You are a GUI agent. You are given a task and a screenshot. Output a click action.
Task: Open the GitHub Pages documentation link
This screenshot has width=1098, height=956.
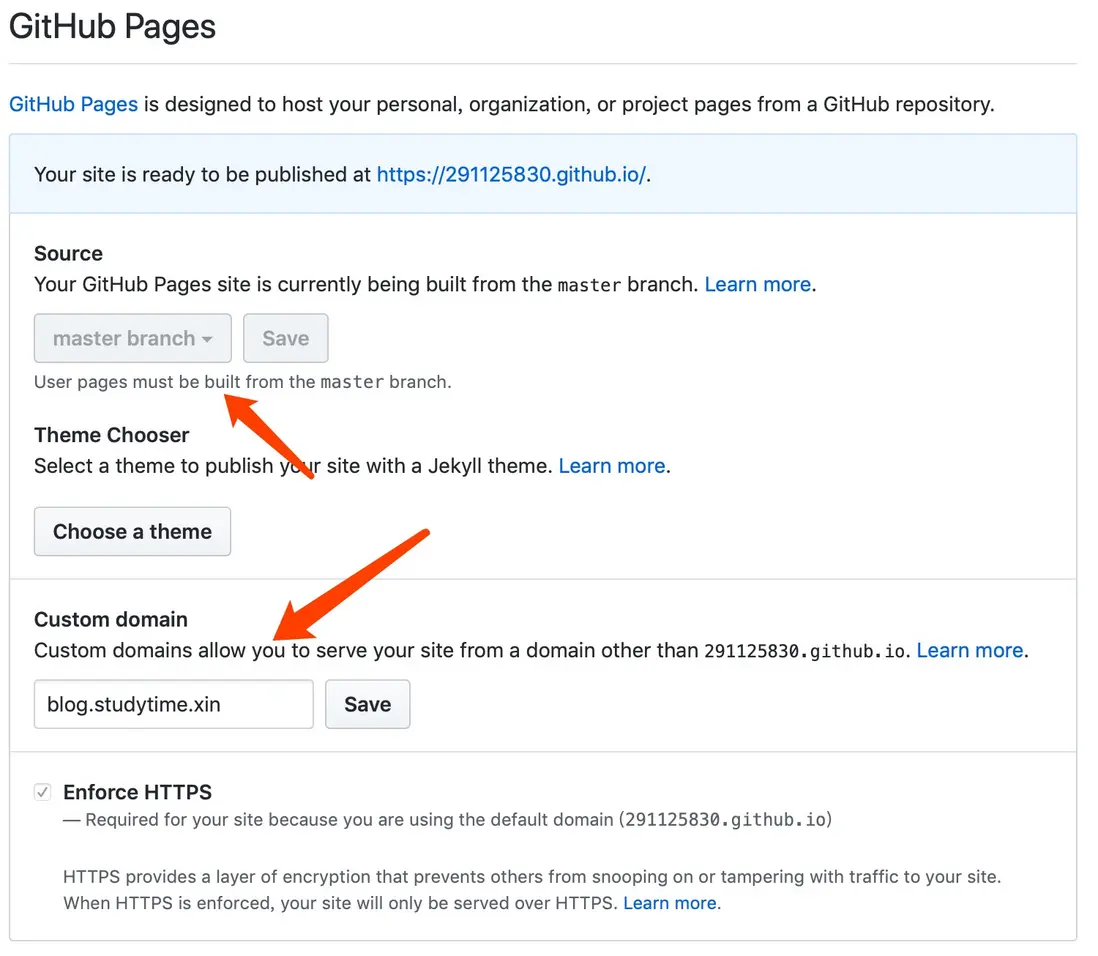tap(73, 104)
